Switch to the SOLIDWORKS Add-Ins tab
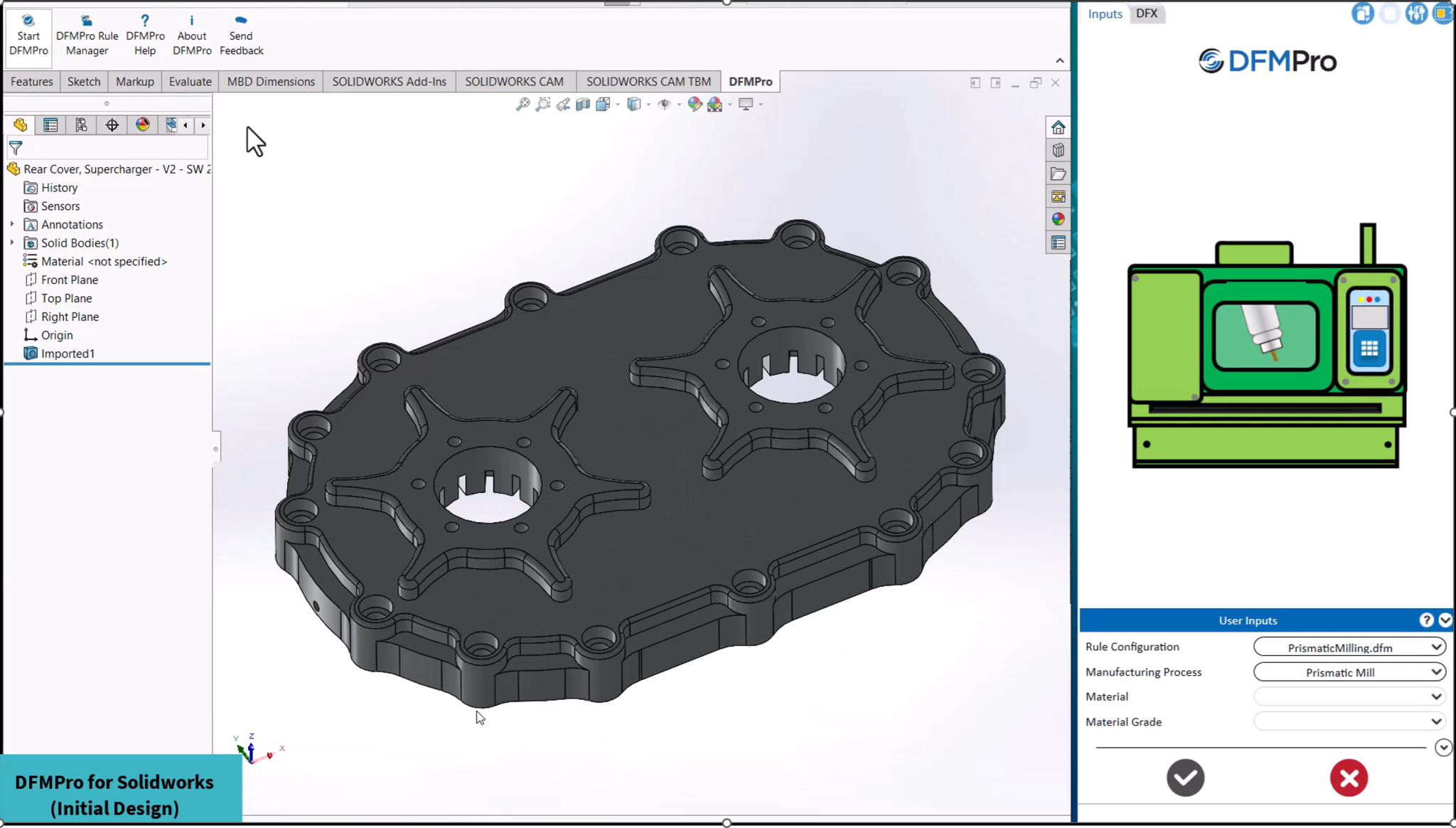 tap(389, 81)
